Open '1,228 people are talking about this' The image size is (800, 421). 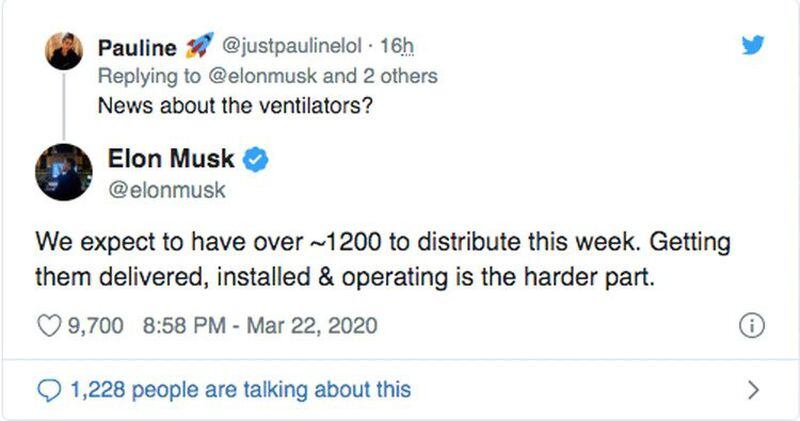(x=241, y=390)
